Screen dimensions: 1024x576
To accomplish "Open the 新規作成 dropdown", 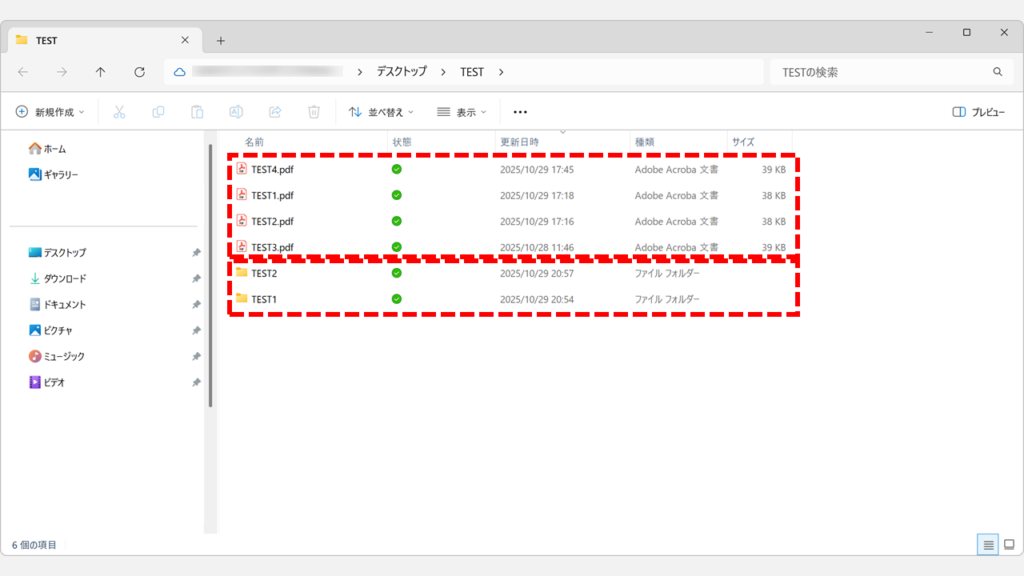I will 50,112.
